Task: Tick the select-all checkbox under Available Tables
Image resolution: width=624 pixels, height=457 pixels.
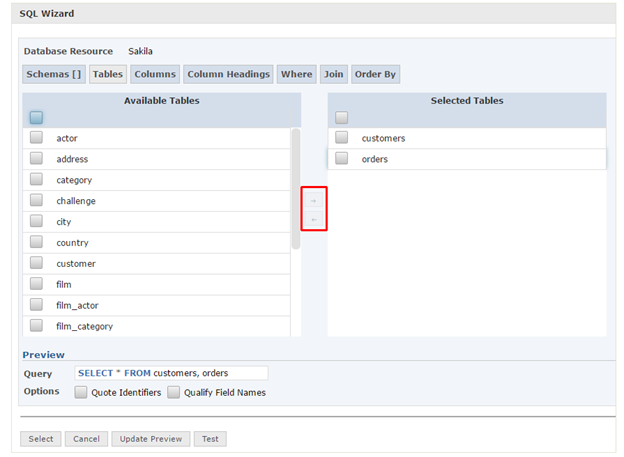Action: [36, 117]
